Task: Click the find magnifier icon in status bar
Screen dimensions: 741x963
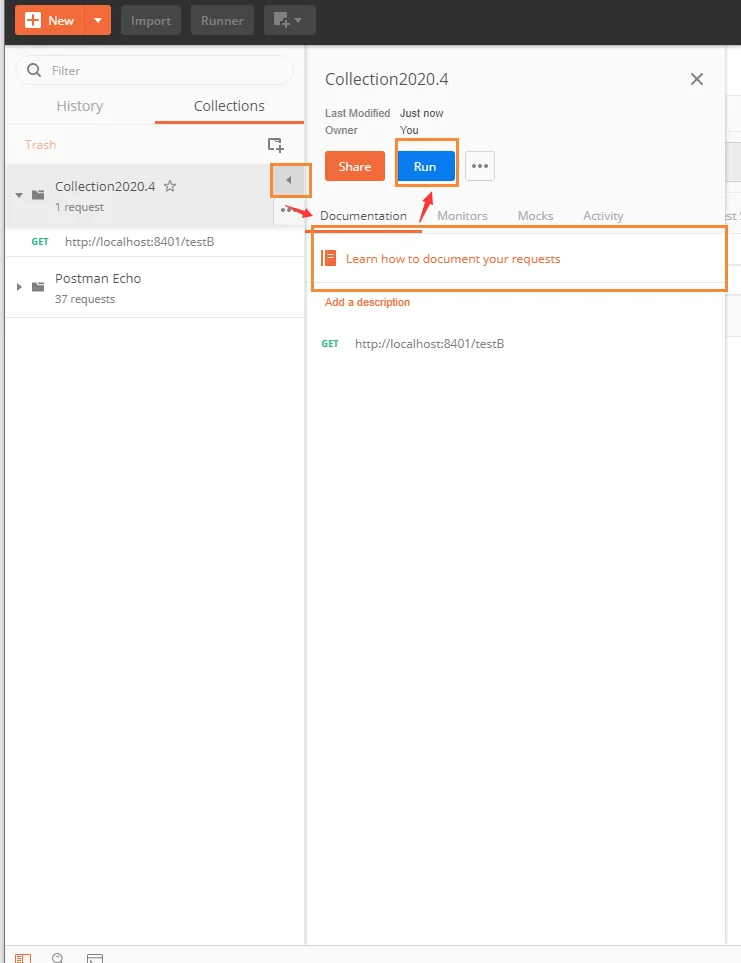Action: (x=58, y=957)
